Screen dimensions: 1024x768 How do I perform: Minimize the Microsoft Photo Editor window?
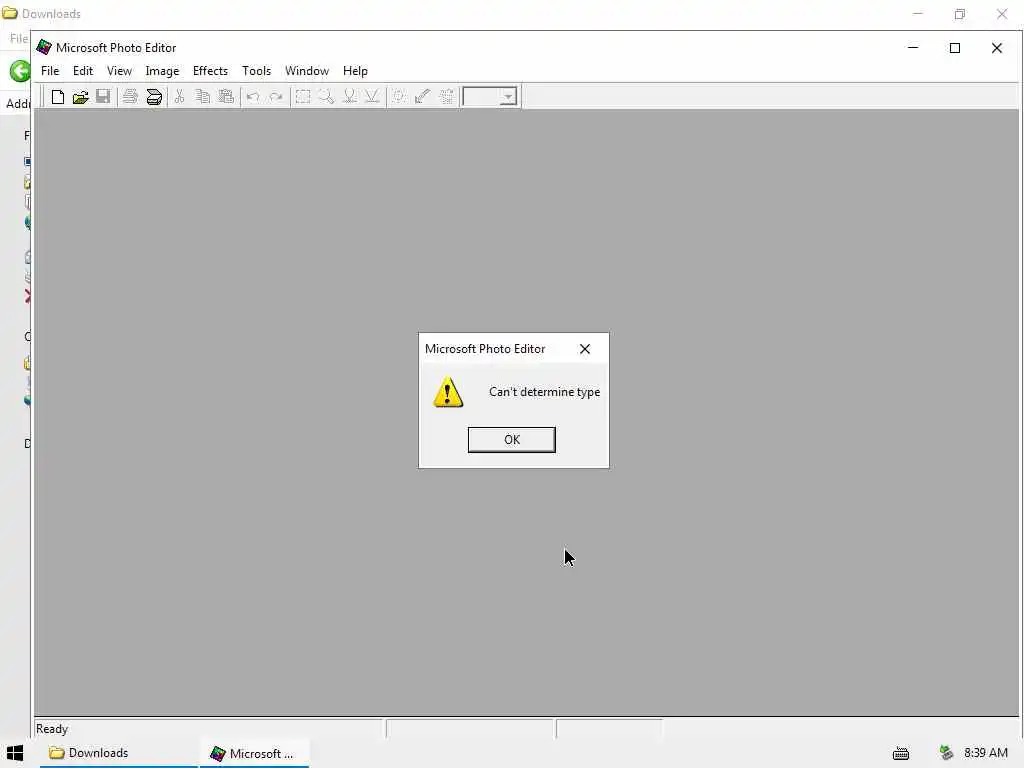click(x=913, y=48)
